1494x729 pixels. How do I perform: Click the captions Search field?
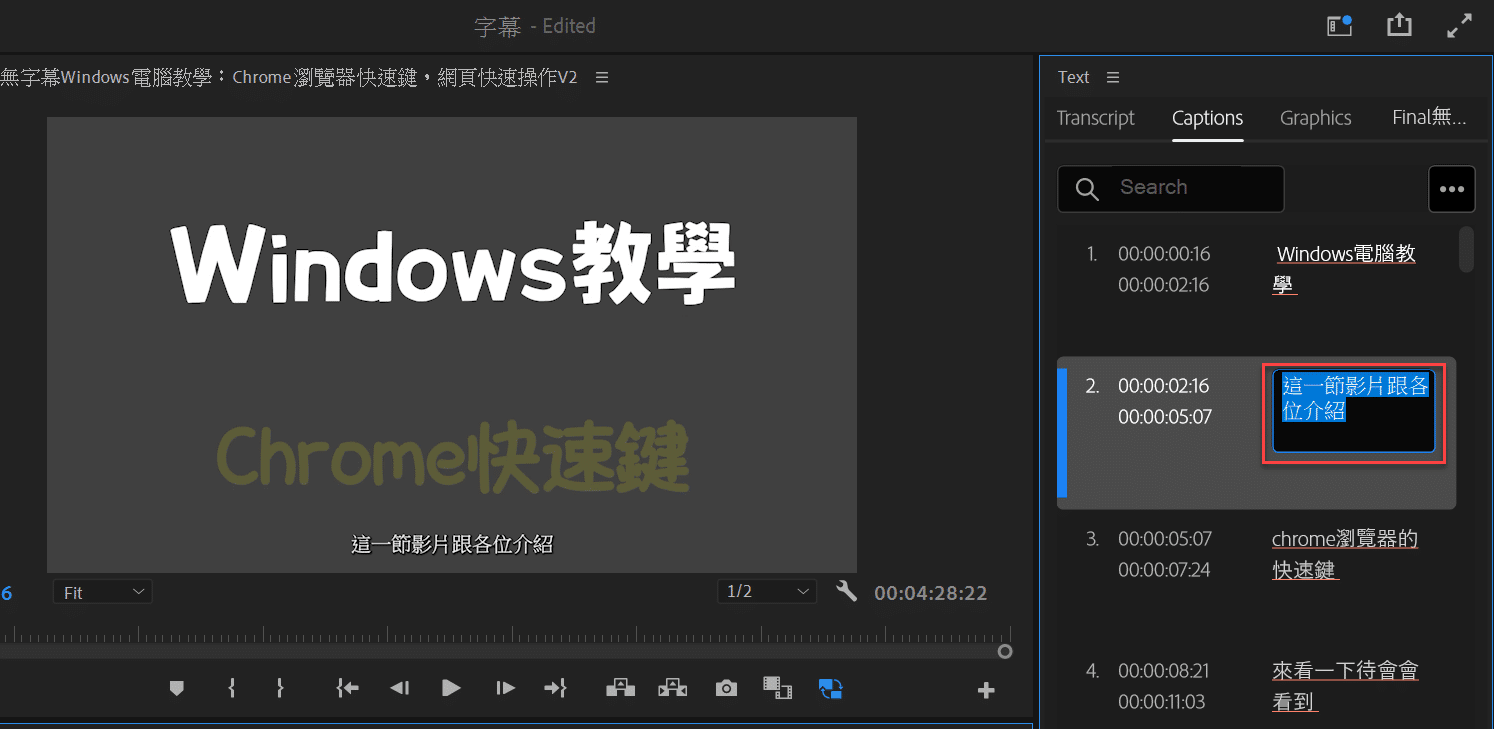point(1171,189)
